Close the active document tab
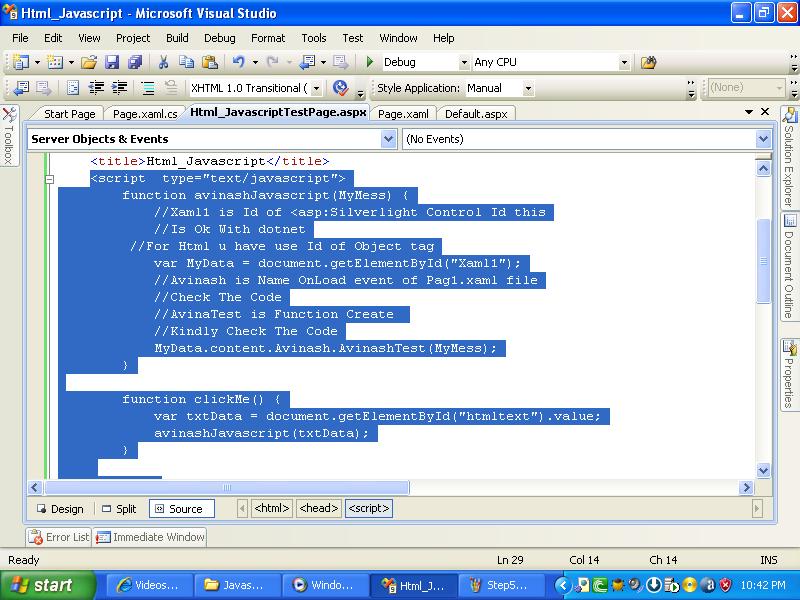The height and width of the screenshot is (600, 800). (765, 112)
